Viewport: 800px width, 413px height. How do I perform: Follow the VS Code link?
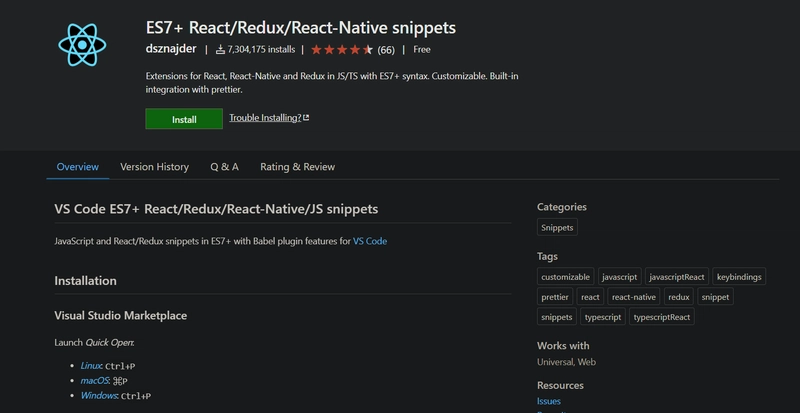click(370, 241)
